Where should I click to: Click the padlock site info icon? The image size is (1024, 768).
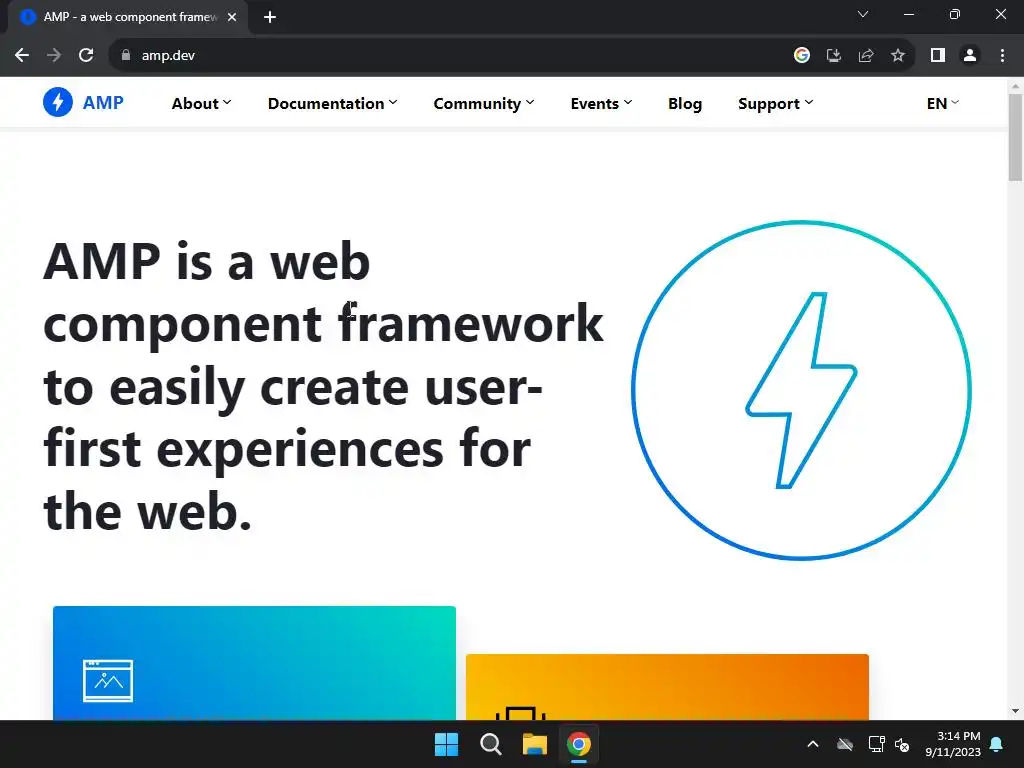click(126, 56)
